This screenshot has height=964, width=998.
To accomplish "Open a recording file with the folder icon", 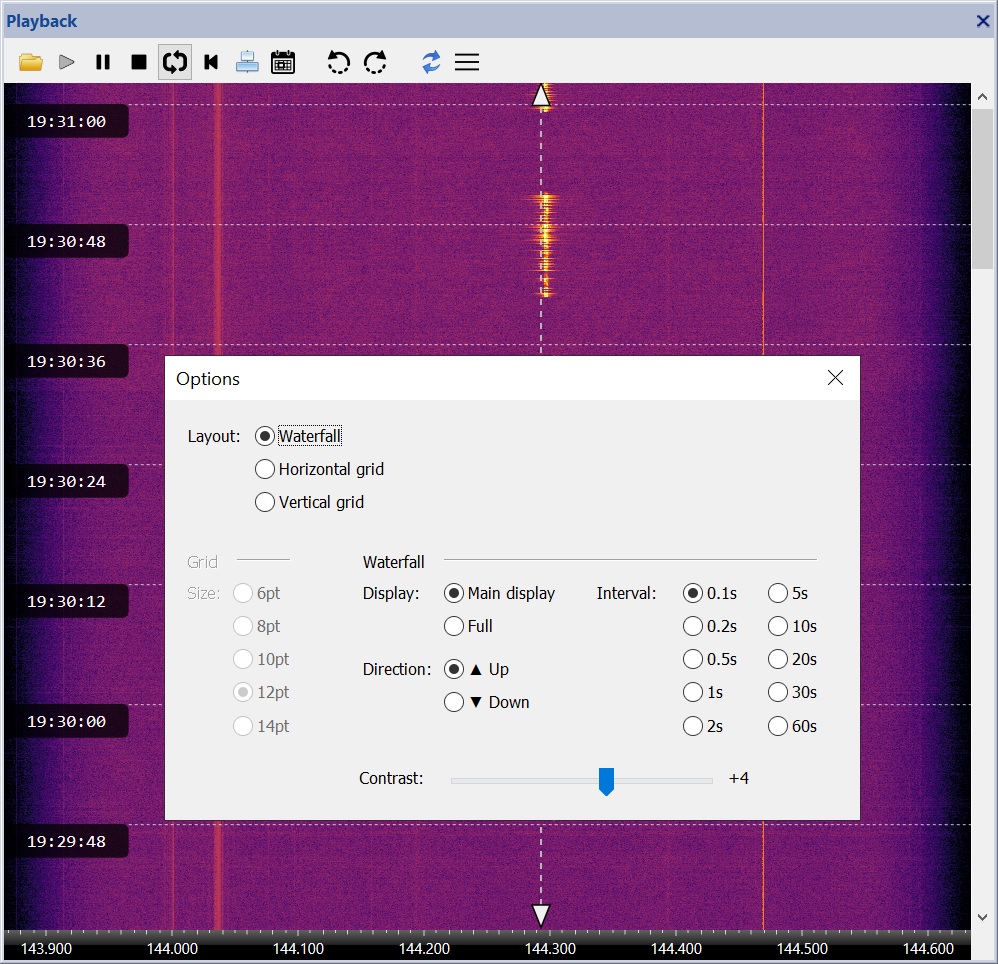I will [31, 63].
